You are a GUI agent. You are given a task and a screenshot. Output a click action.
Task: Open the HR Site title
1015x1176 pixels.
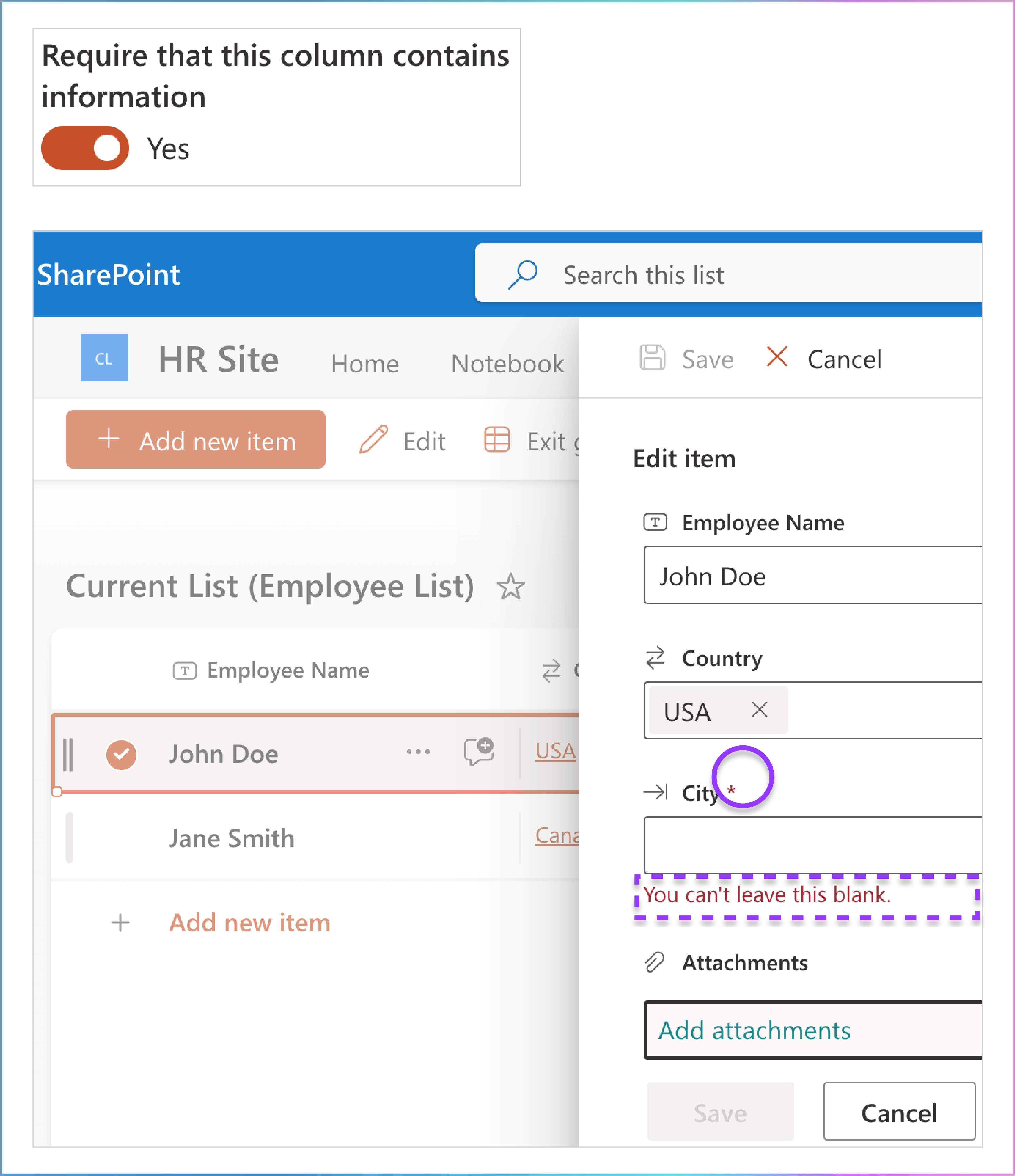[x=218, y=359]
